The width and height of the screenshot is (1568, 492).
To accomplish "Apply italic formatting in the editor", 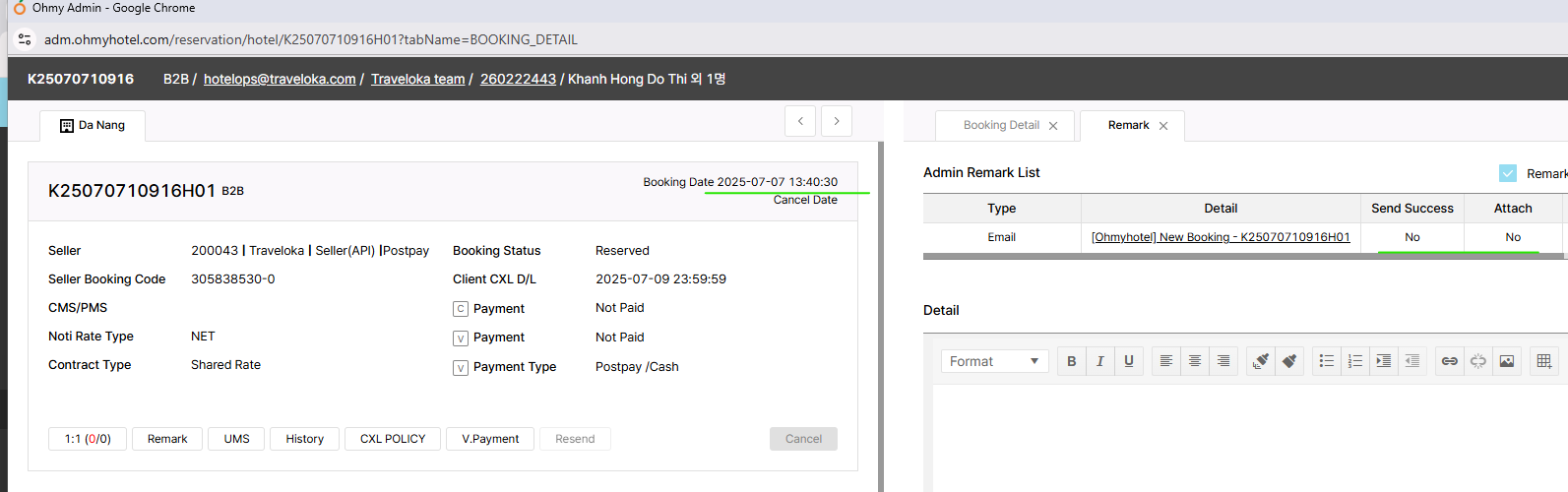I will coord(1100,361).
